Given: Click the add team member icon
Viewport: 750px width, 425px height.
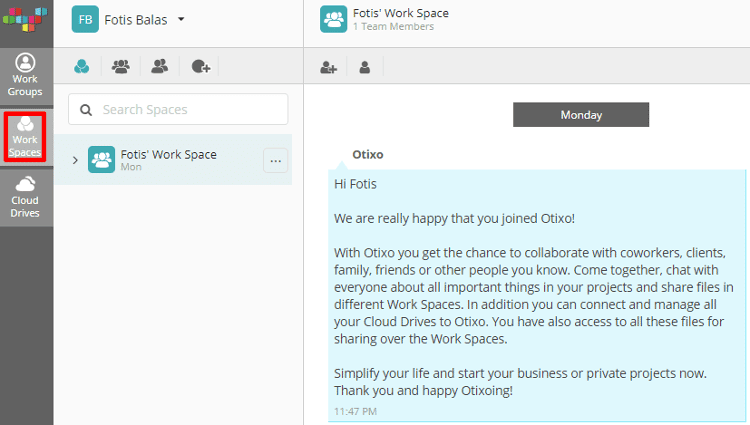Looking at the screenshot, I should pyautogui.click(x=328, y=67).
